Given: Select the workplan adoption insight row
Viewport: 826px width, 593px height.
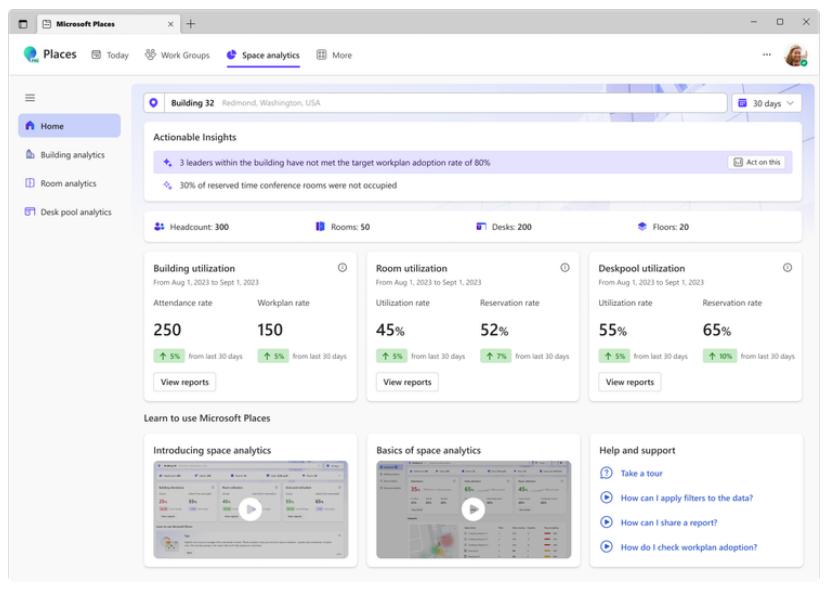Looking at the screenshot, I should click(x=473, y=163).
